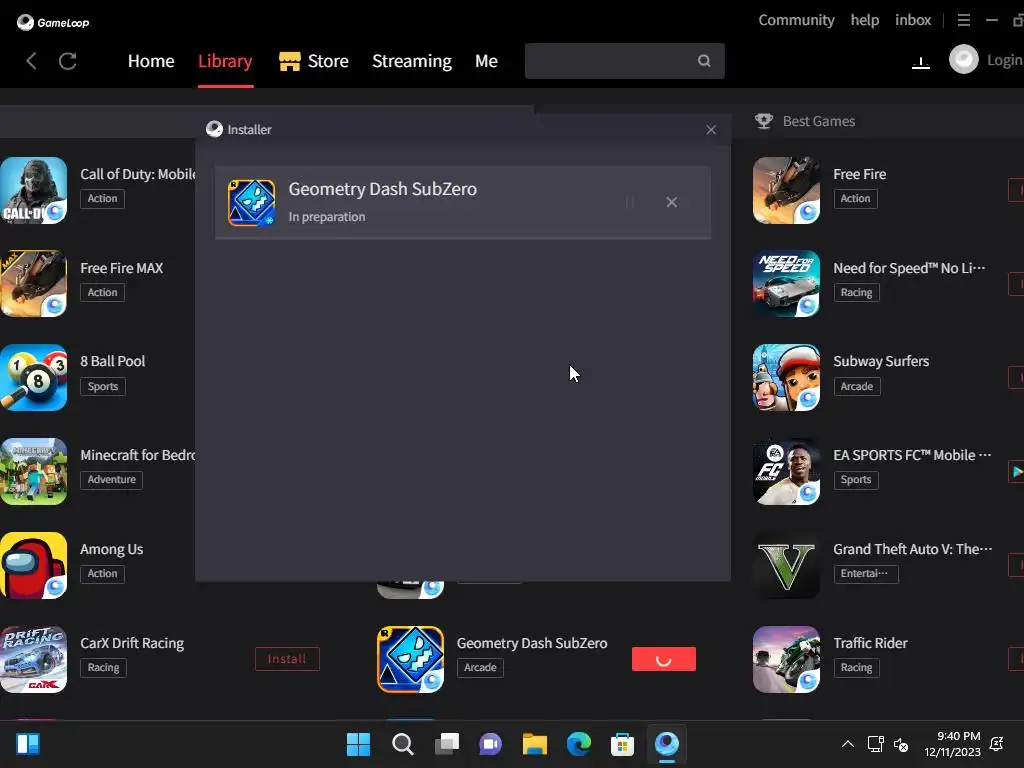Open CarX Drift Racing game icon
This screenshot has width=1024, height=768.
(33, 660)
